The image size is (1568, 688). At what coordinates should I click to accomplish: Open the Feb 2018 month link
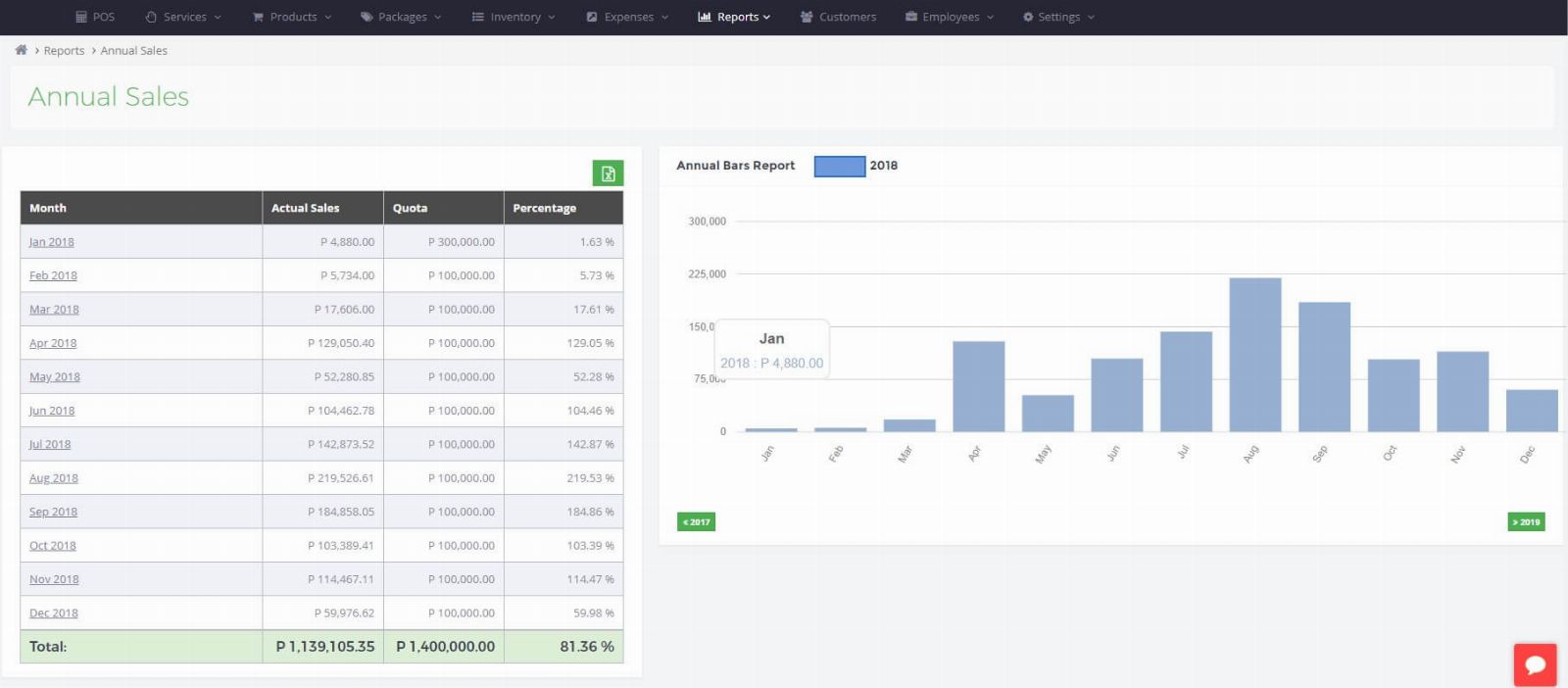point(53,275)
